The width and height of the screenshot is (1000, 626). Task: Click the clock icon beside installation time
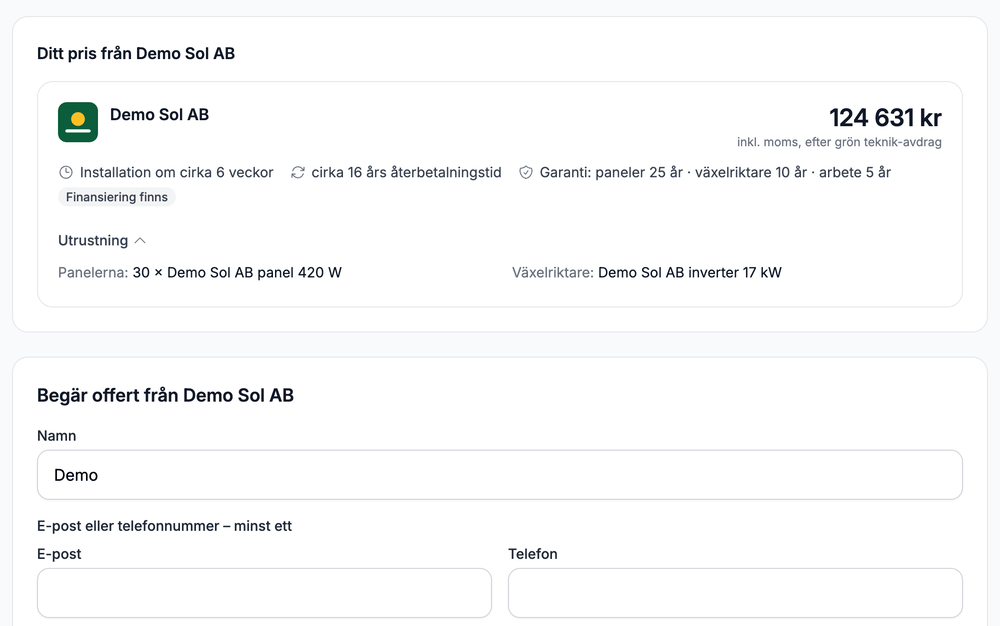click(66, 172)
